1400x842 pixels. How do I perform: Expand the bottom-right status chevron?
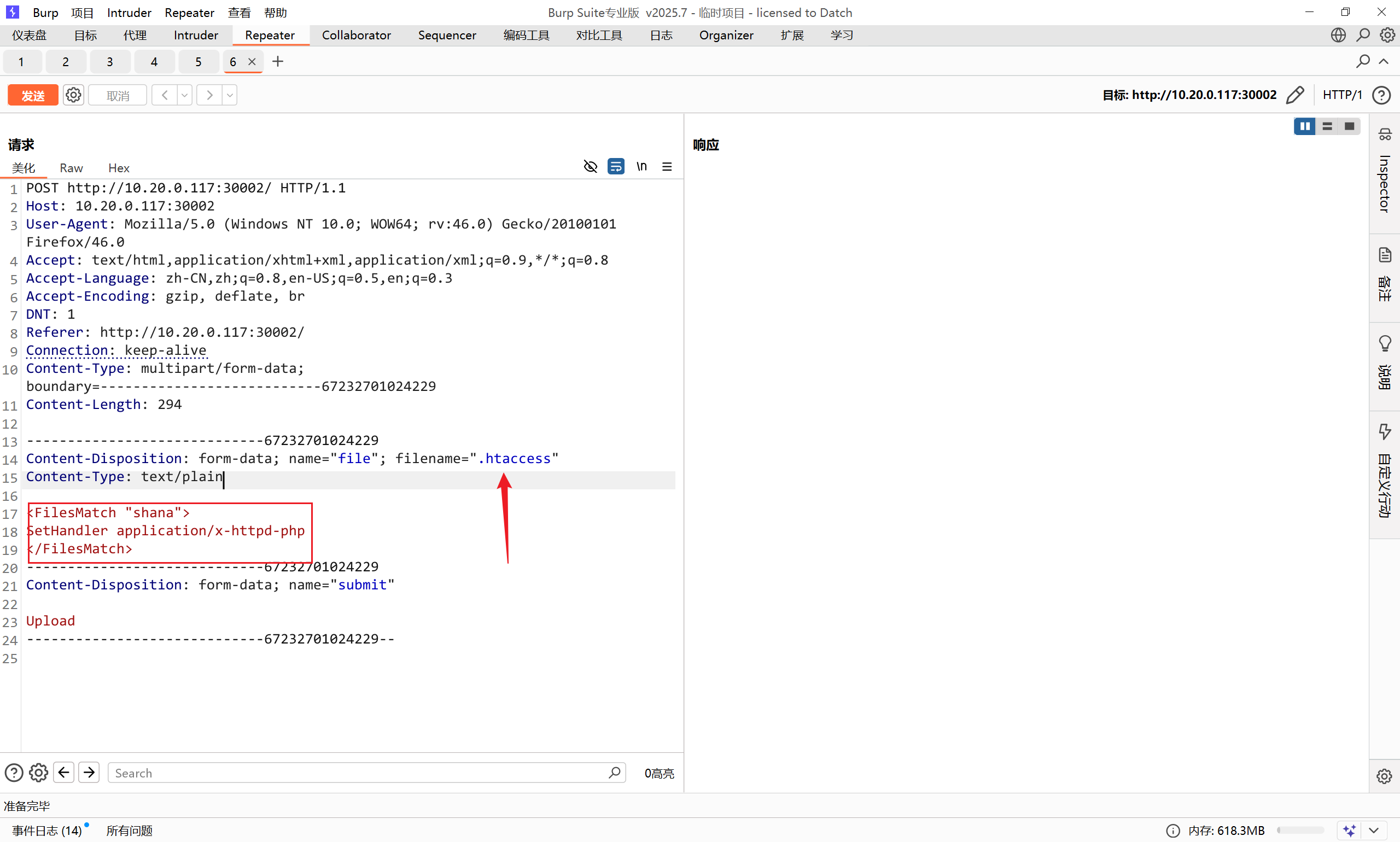[x=1374, y=830]
